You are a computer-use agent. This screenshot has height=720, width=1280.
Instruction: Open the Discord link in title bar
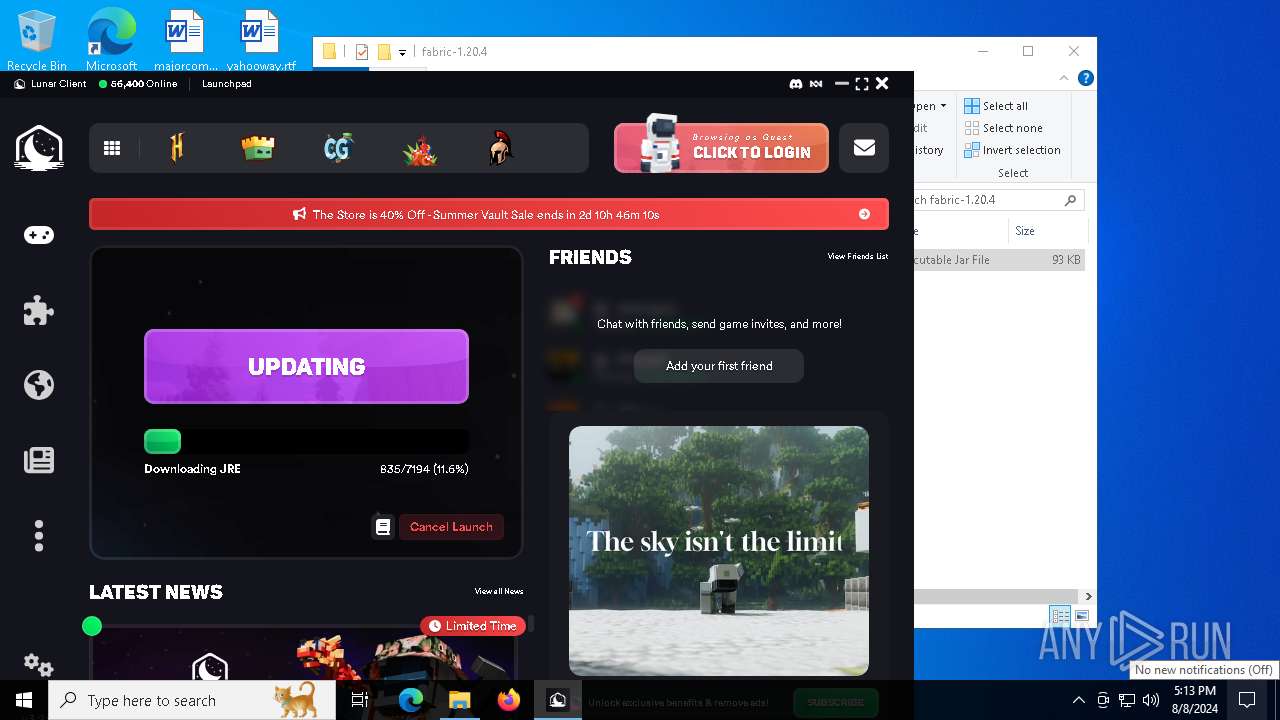[x=796, y=84]
